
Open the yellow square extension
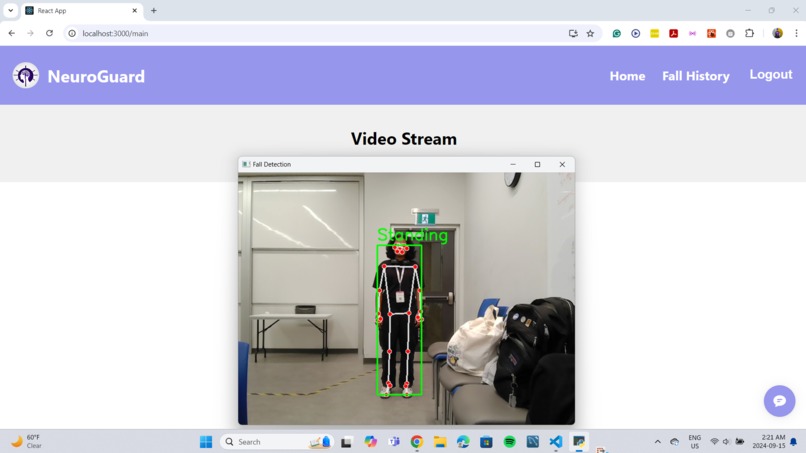click(654, 33)
